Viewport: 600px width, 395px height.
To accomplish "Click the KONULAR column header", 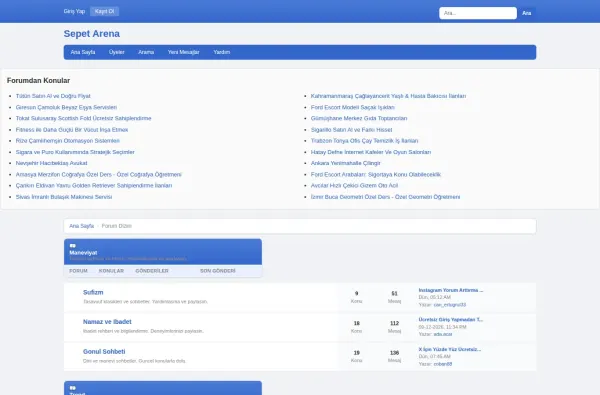I will (x=111, y=271).
